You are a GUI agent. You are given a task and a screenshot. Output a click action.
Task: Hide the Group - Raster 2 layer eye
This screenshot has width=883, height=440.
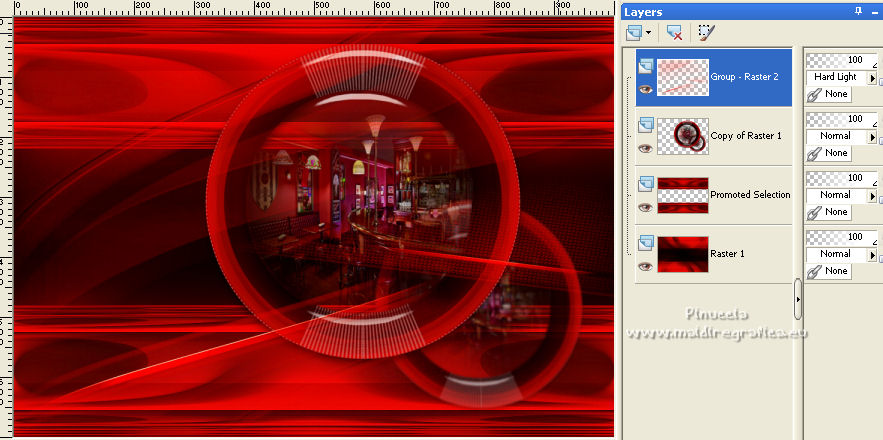(645, 90)
